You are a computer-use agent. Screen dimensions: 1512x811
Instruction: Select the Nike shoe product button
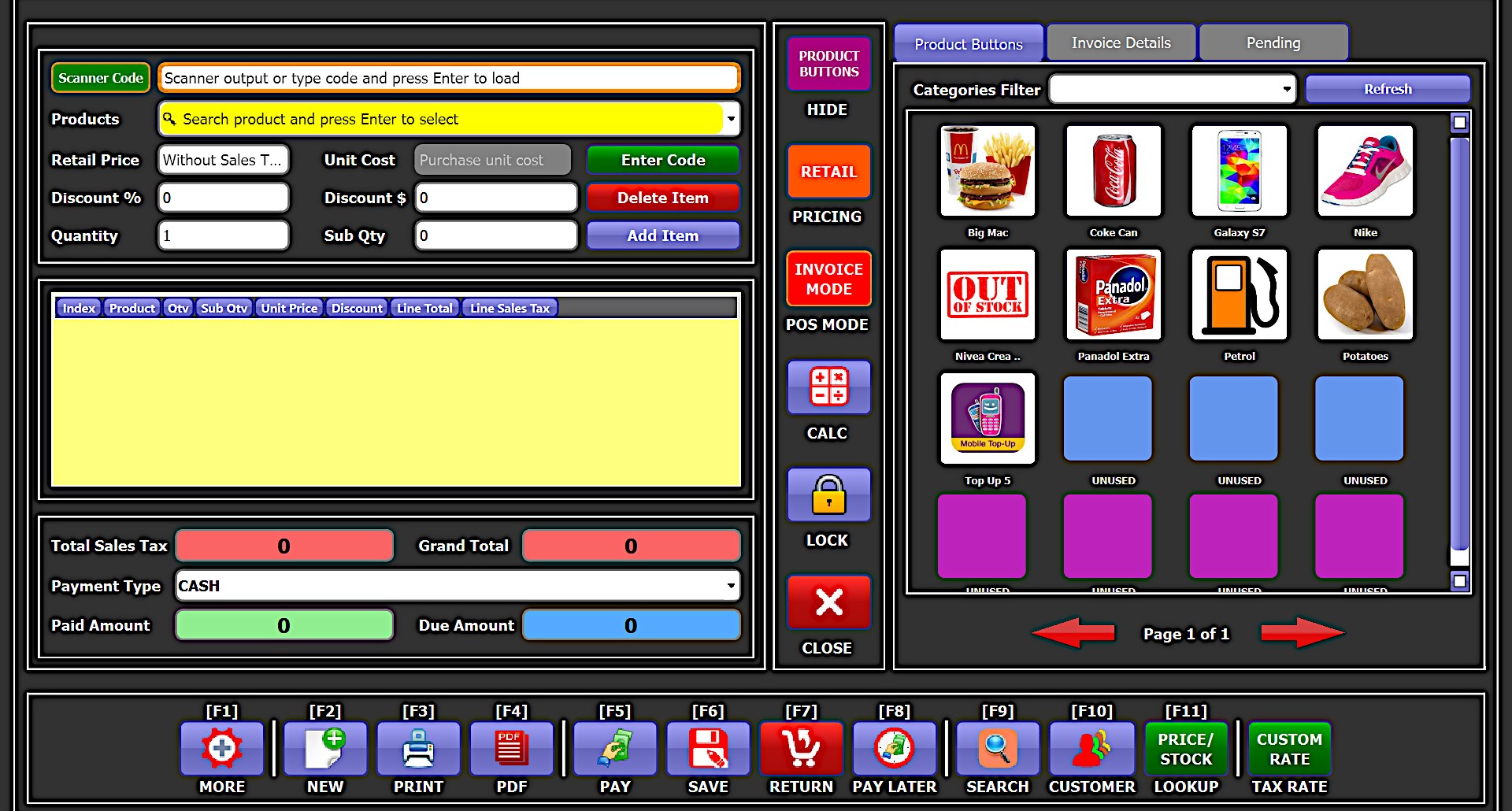point(1366,171)
